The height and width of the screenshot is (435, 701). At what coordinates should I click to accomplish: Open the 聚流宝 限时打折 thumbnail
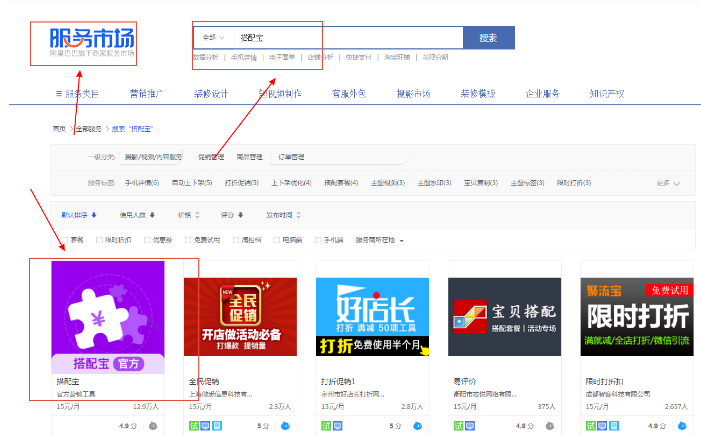[x=637, y=317]
